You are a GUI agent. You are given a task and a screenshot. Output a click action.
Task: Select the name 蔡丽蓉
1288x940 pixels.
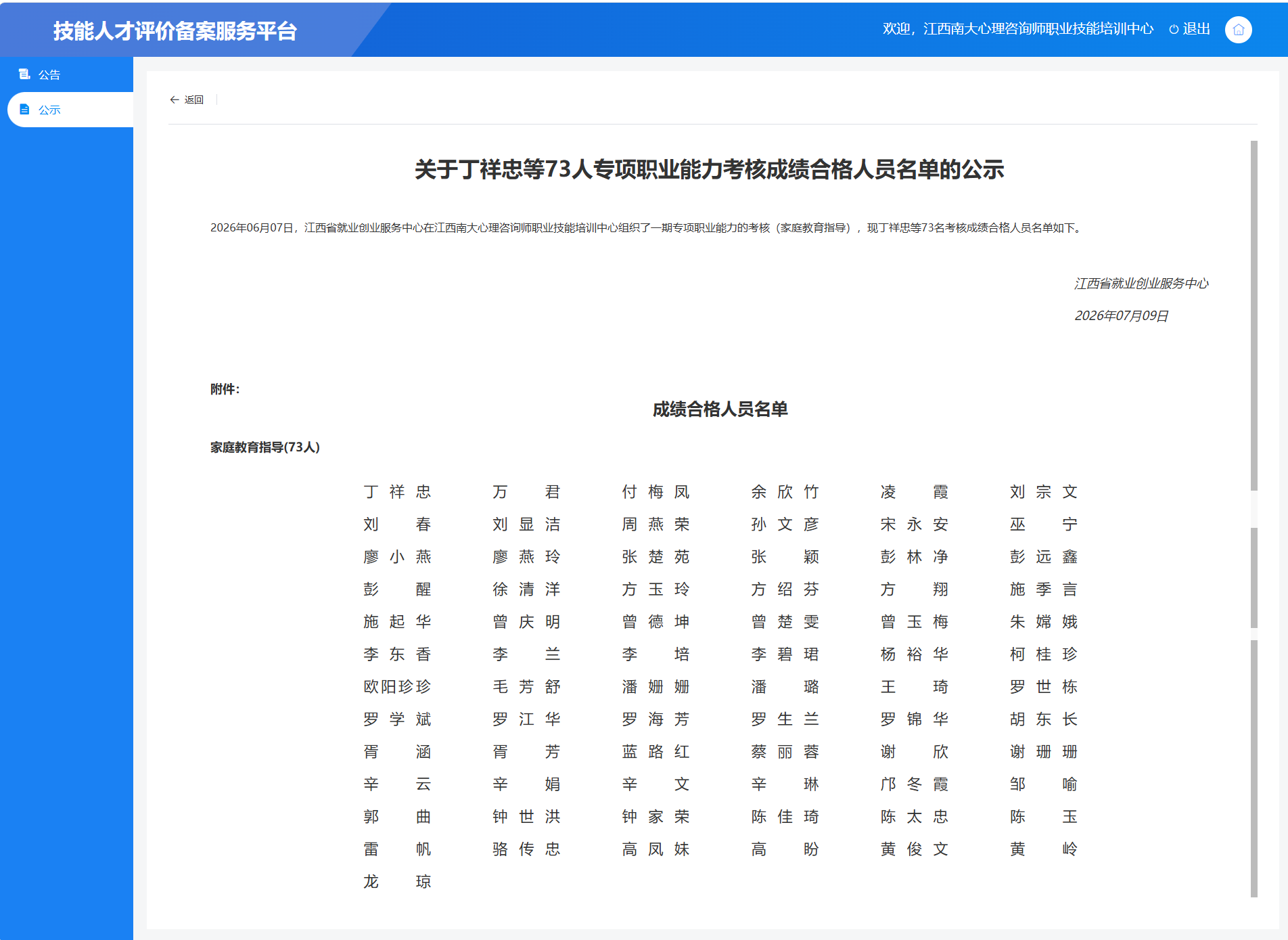coord(785,752)
